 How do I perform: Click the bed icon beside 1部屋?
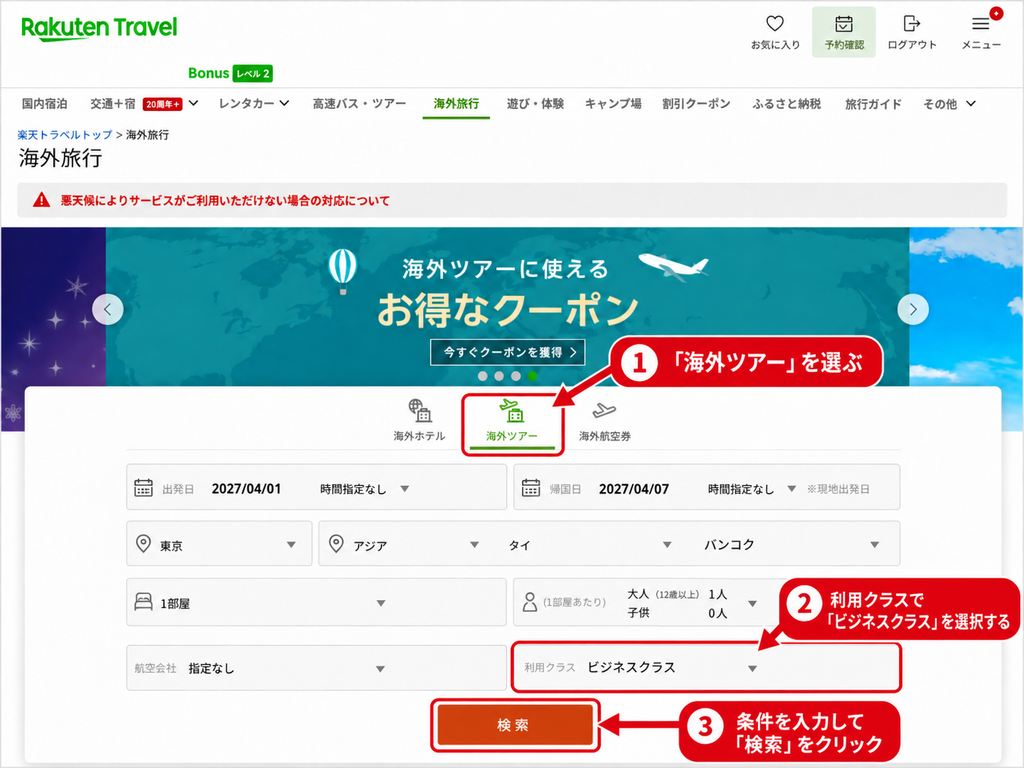point(143,601)
